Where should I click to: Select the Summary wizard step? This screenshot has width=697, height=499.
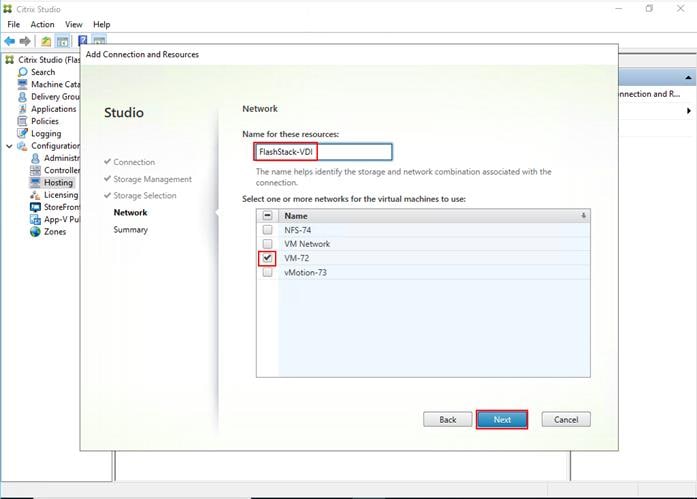click(130, 230)
